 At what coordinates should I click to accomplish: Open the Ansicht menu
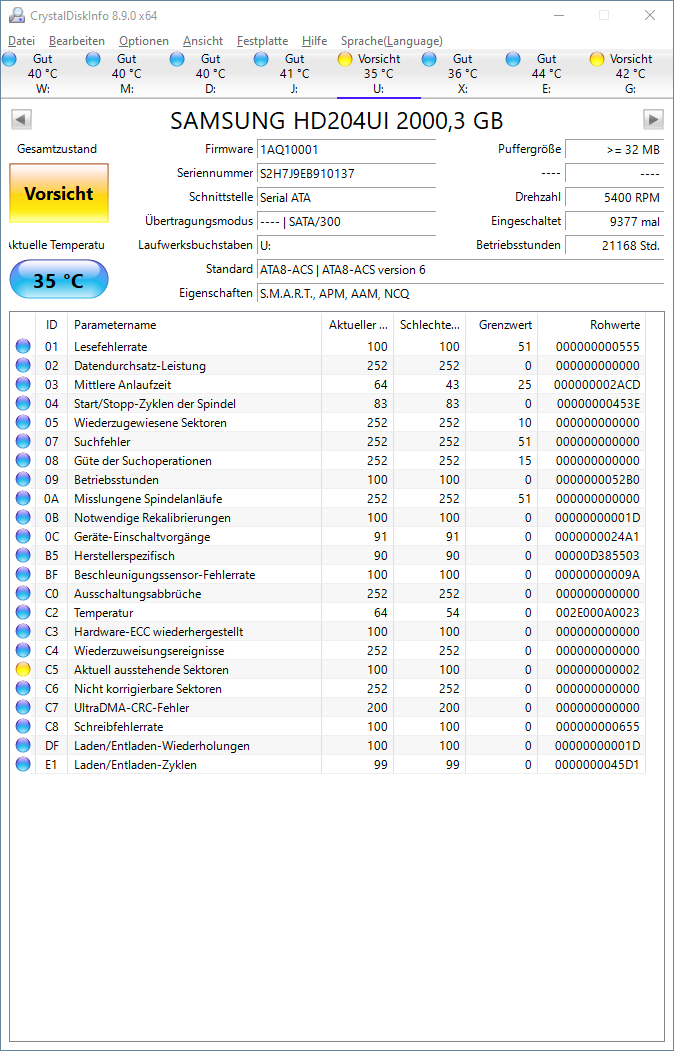[x=203, y=41]
